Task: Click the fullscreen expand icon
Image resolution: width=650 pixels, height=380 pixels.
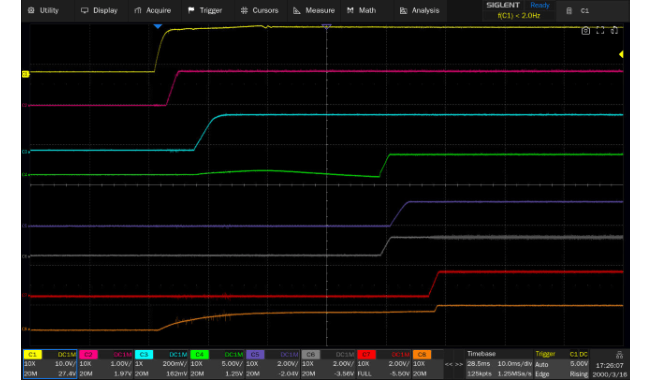Action: [x=600, y=31]
